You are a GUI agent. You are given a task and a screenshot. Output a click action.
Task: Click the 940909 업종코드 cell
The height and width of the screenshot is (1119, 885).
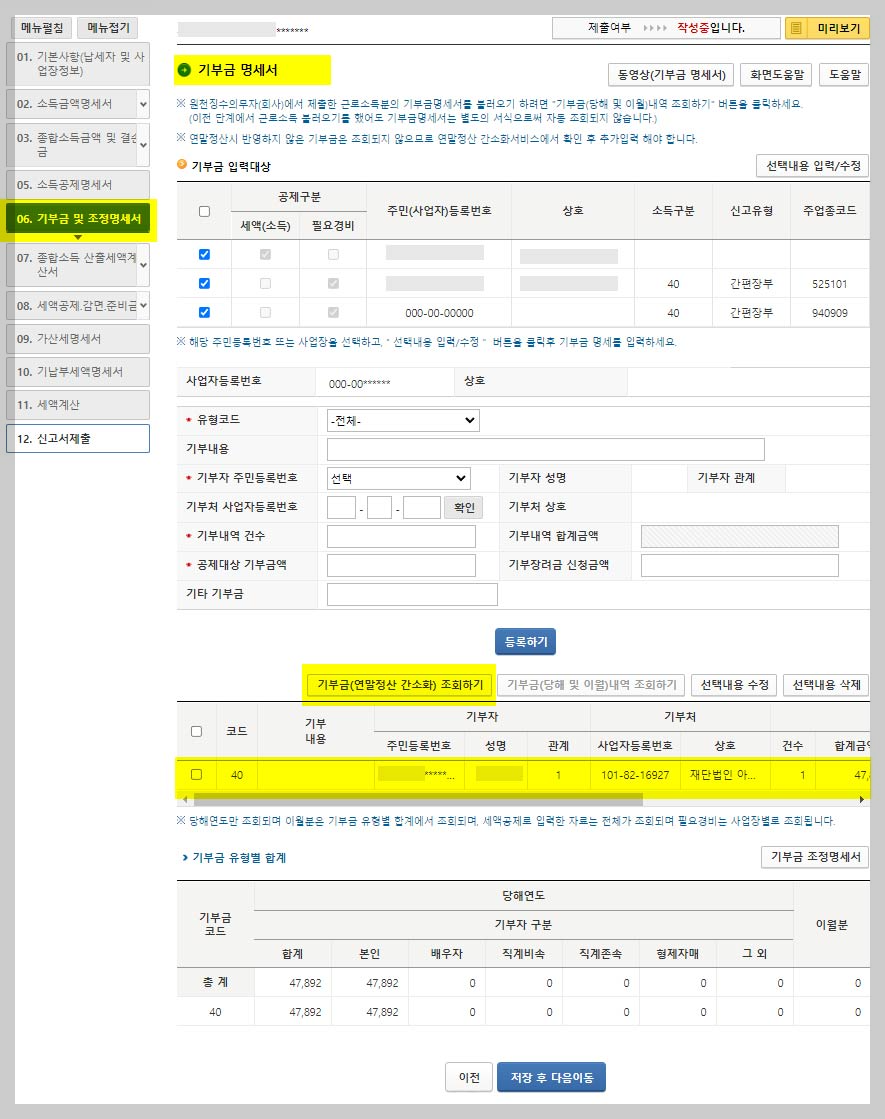(829, 313)
